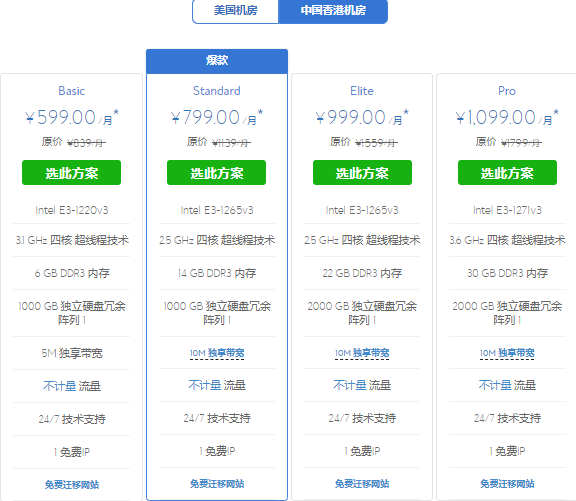Open Elite plan 10M 独享带宽 link
Screen dimensions: 576x501
(x=362, y=353)
